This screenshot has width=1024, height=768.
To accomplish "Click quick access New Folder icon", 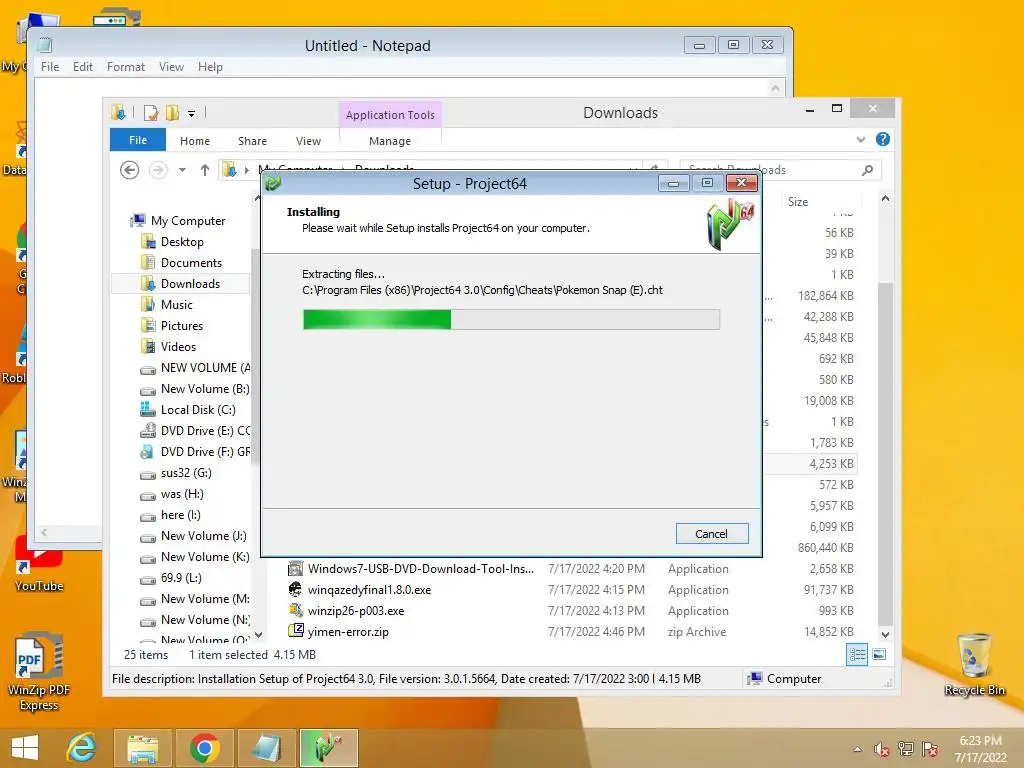I will (172, 113).
